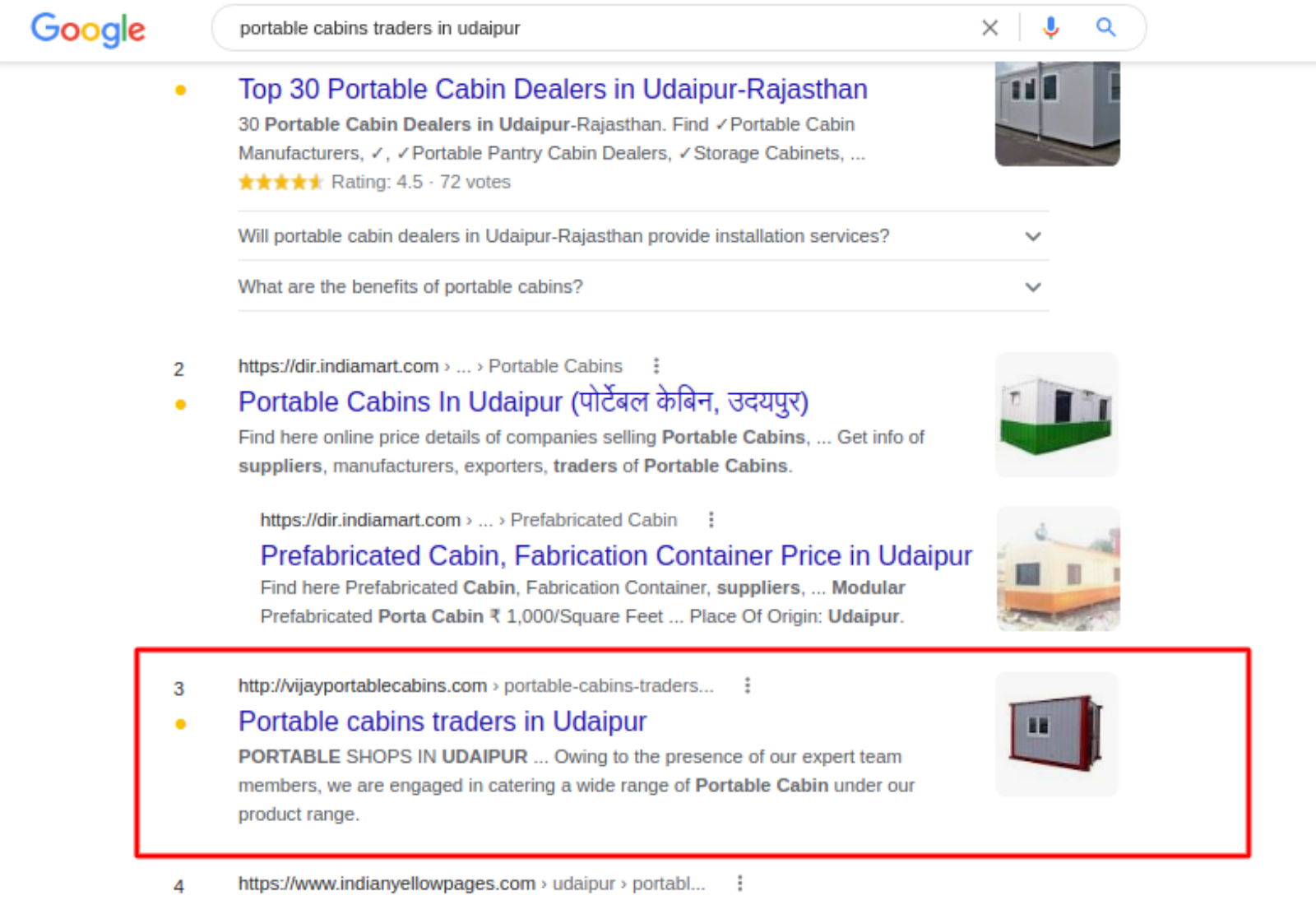Open the three-dot menu on the indiamart result
1316x905 pixels.
(x=656, y=365)
